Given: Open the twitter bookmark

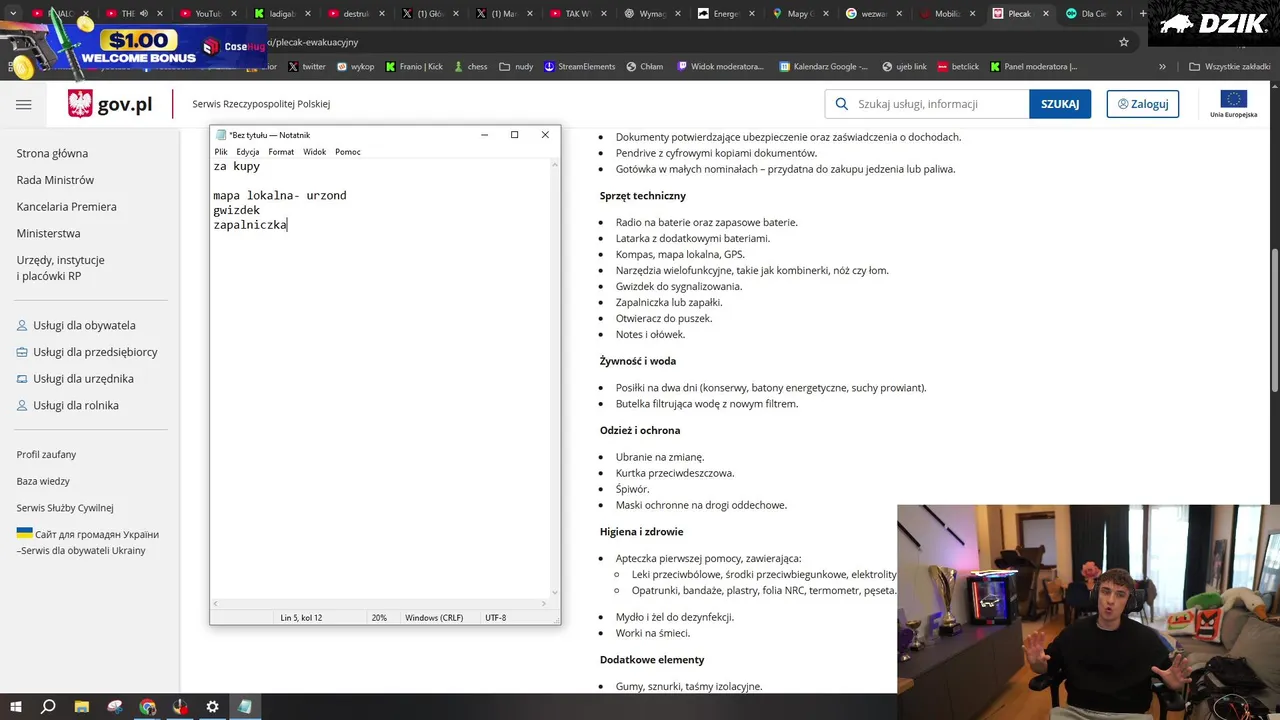Looking at the screenshot, I should 307,67.
